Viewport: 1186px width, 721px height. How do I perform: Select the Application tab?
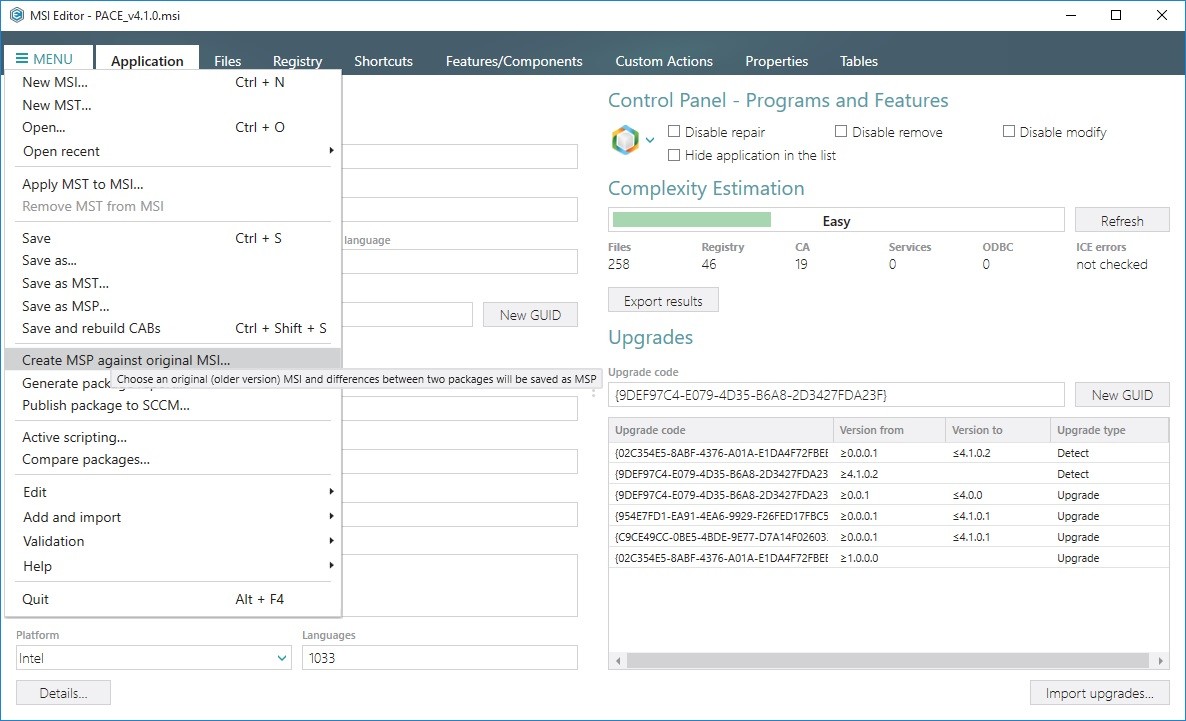[147, 61]
